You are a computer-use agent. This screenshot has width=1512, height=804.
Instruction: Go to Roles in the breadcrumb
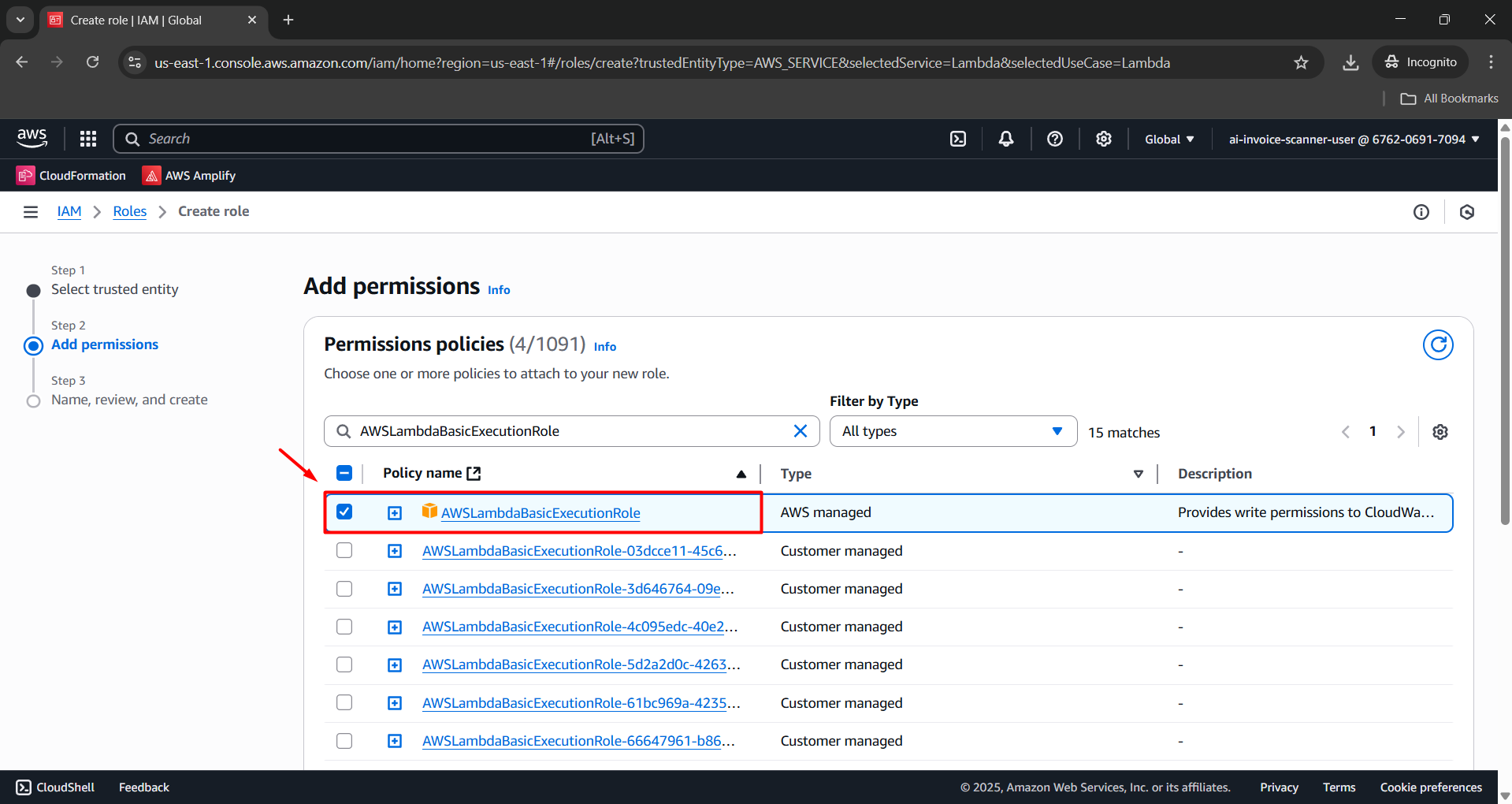[x=129, y=212]
